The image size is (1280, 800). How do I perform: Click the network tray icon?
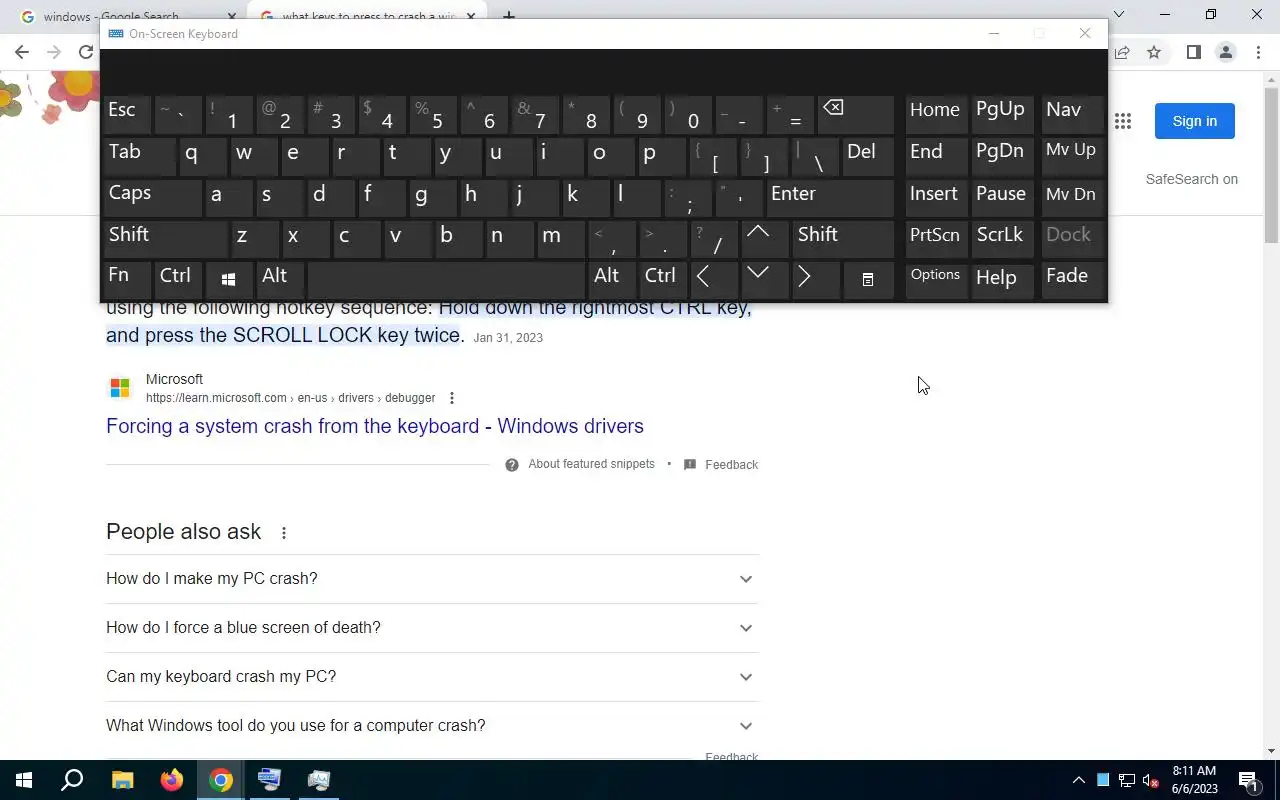click(x=1127, y=780)
